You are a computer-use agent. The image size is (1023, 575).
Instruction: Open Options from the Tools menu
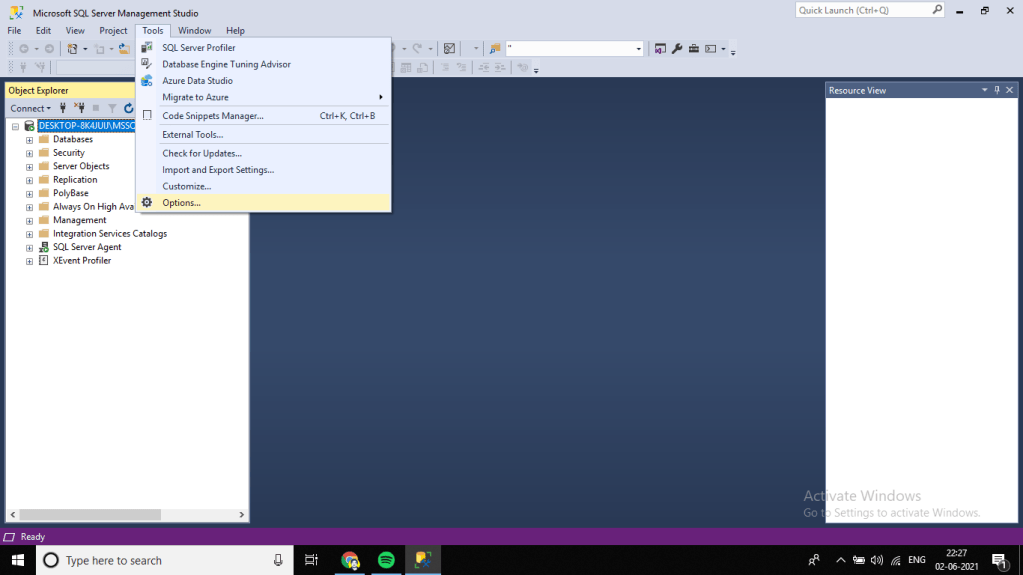[181, 203]
